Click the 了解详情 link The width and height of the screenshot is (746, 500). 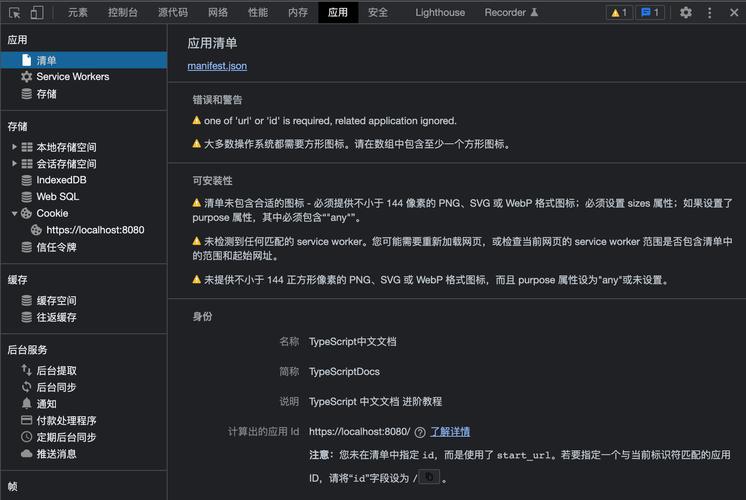tap(450, 431)
